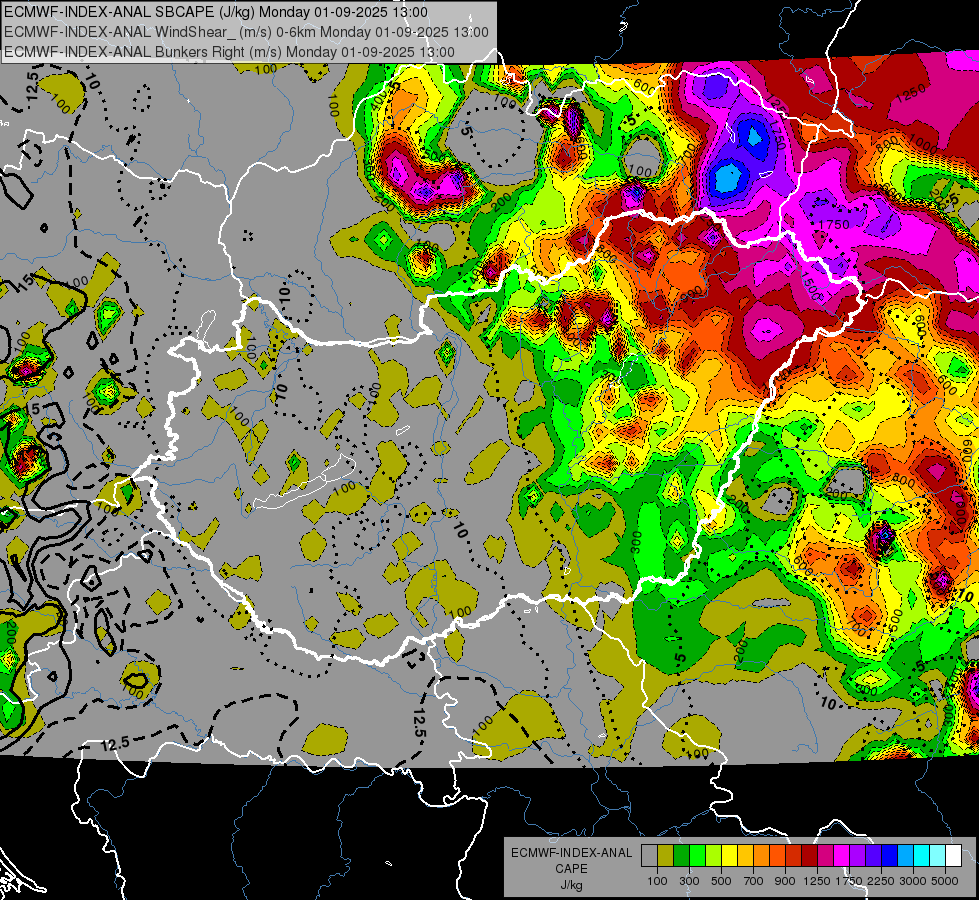Select the dark maroon legend swatch

pos(810,856)
